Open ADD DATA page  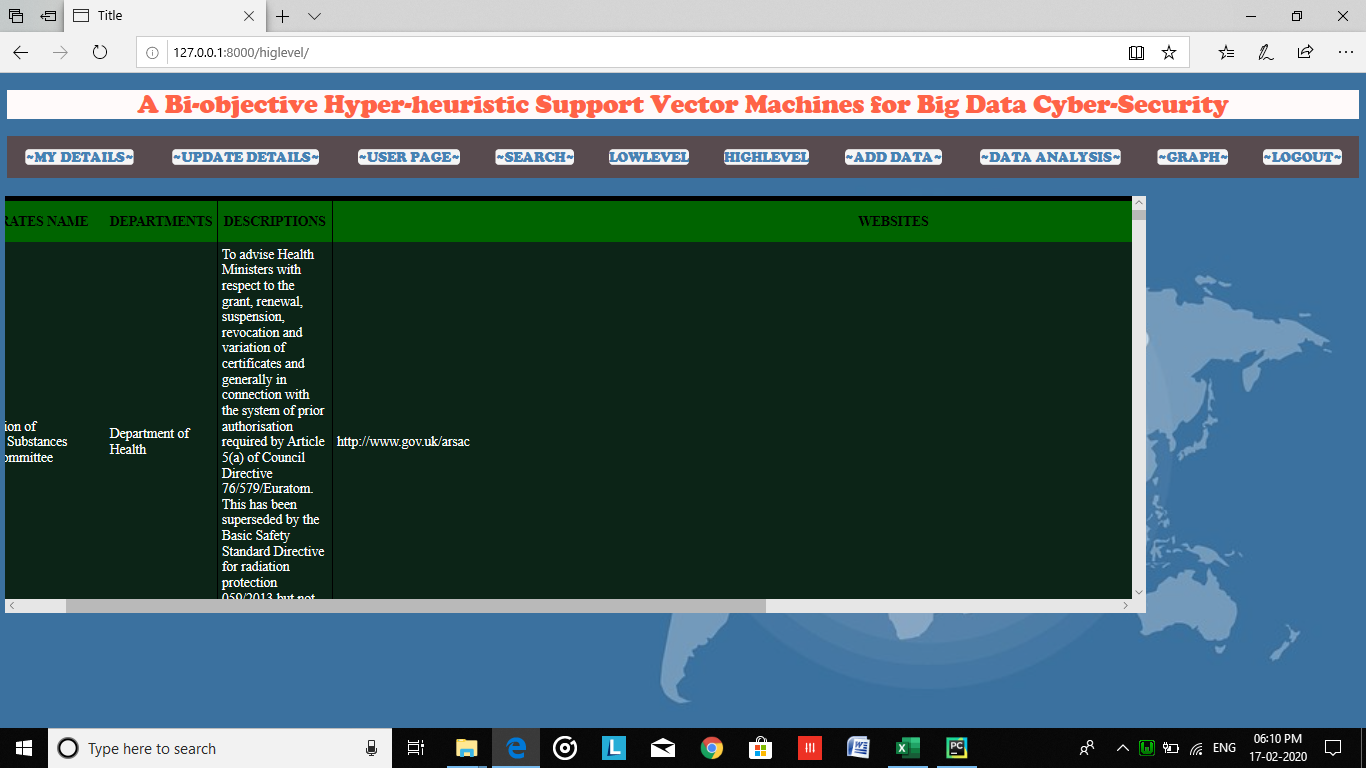click(x=894, y=157)
